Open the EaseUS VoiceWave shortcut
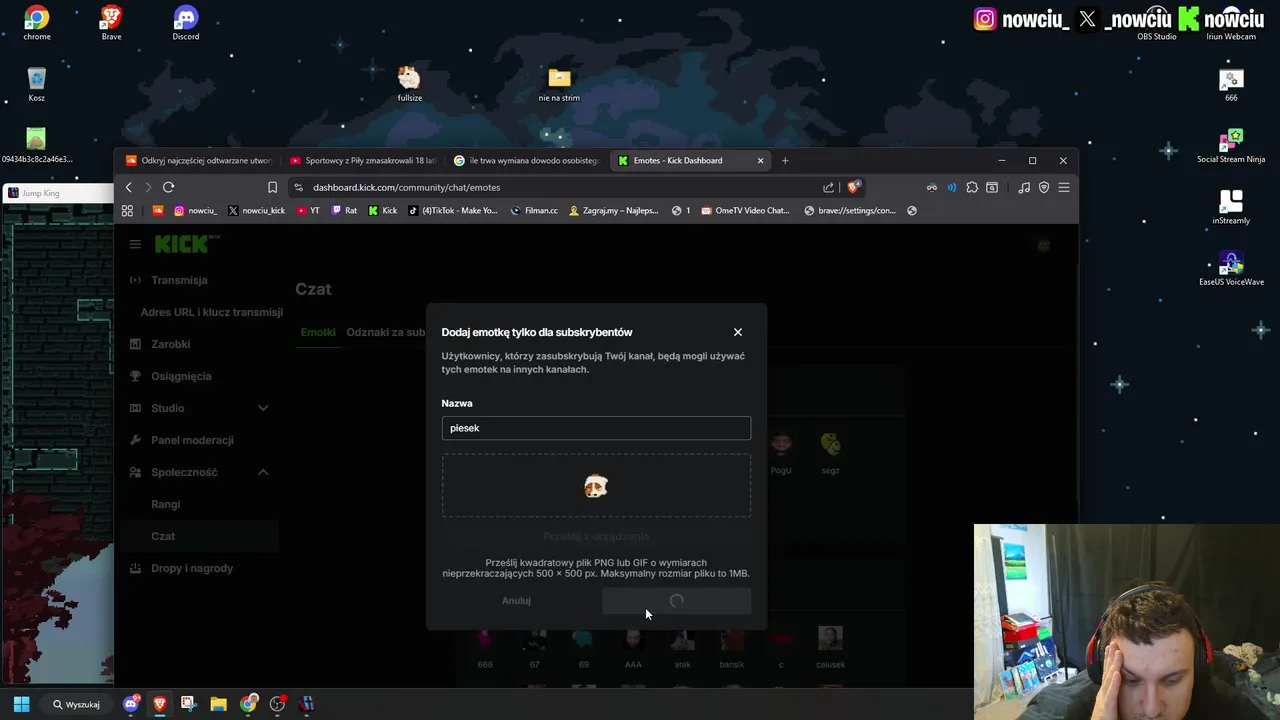1280x720 pixels. (1231, 268)
